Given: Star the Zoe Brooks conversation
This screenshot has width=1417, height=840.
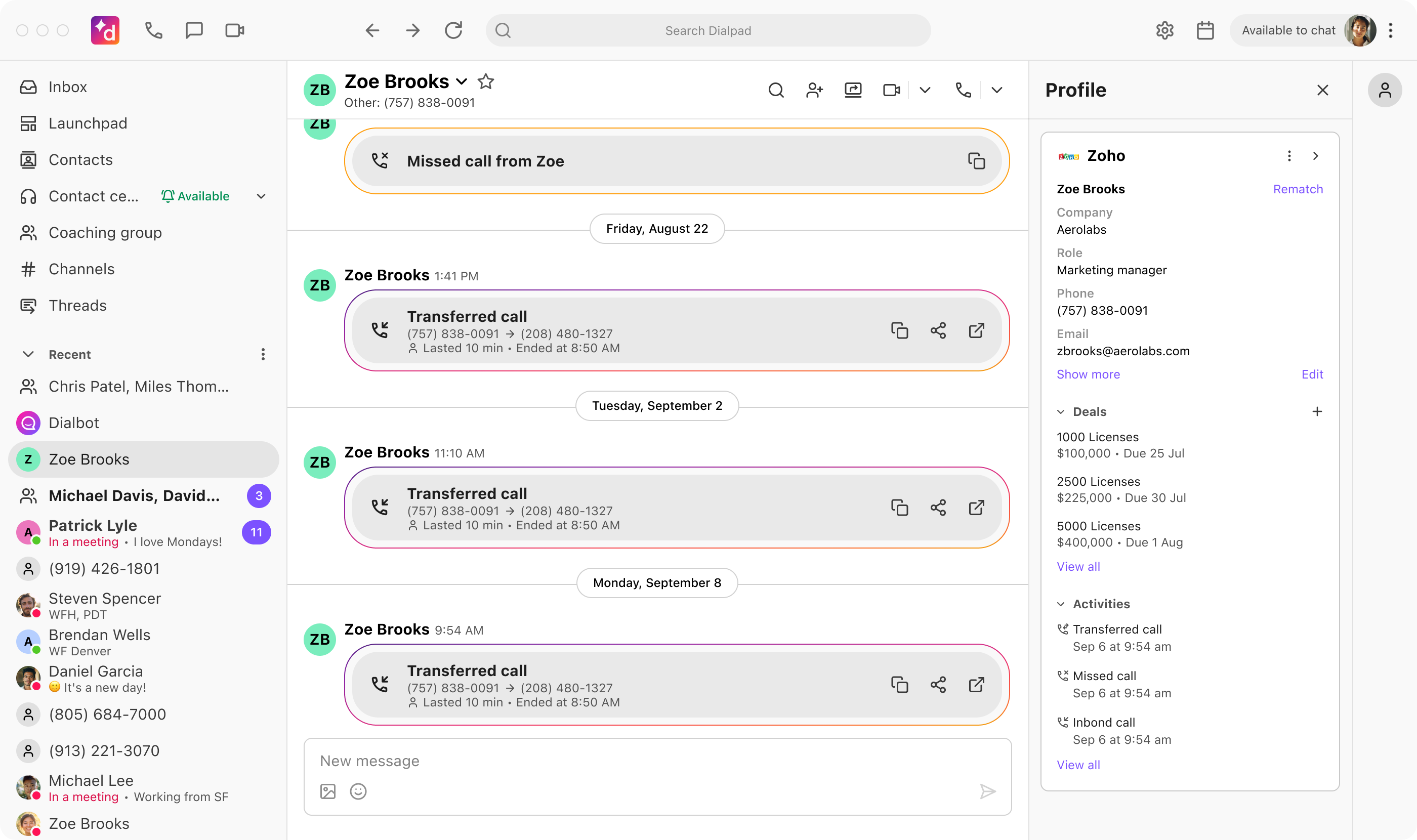Looking at the screenshot, I should (486, 81).
